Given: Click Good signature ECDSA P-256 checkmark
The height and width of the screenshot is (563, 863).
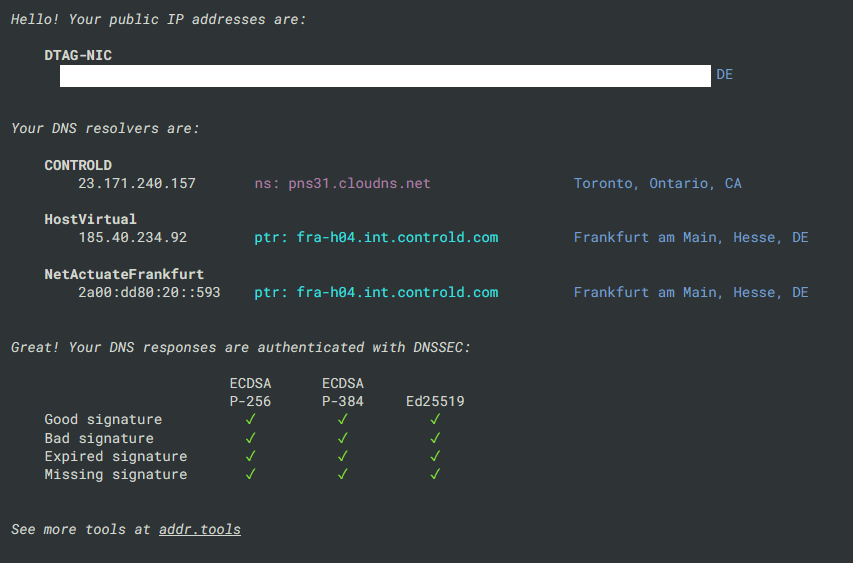Looking at the screenshot, I should pos(250,419).
